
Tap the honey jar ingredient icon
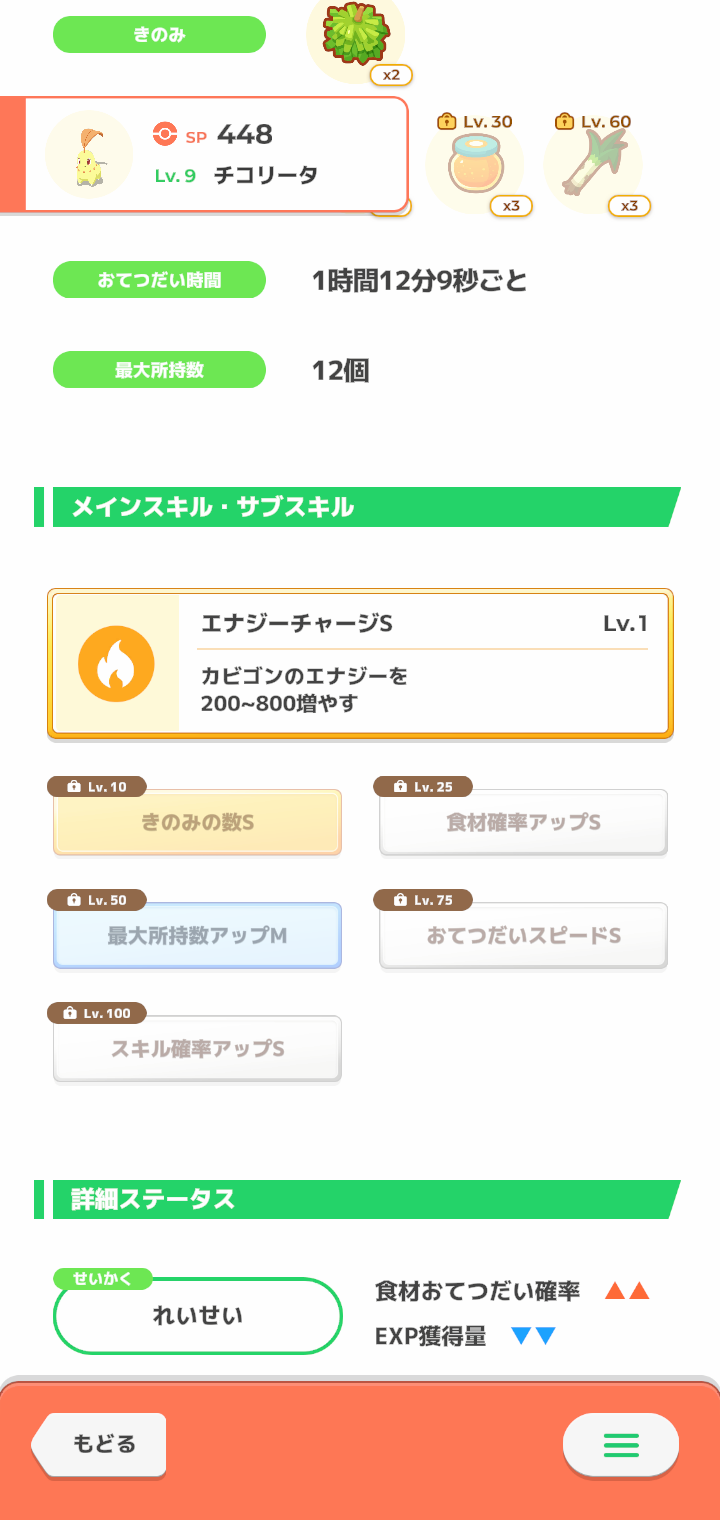pos(474,165)
